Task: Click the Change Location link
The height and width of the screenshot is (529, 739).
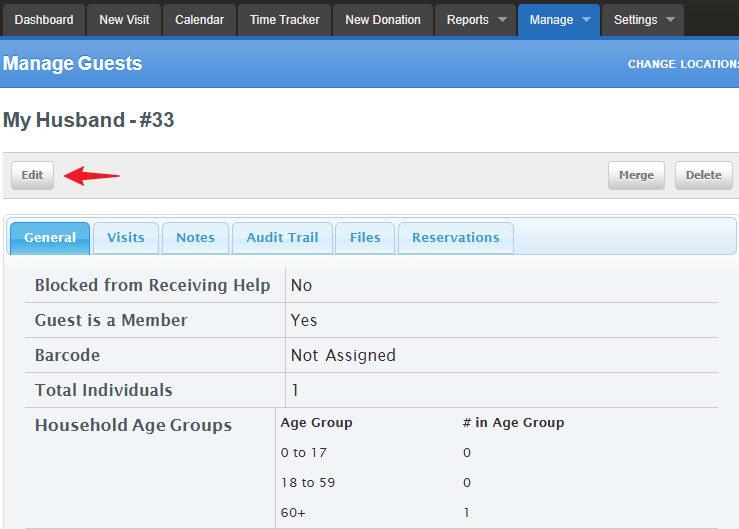Action: pos(683,64)
